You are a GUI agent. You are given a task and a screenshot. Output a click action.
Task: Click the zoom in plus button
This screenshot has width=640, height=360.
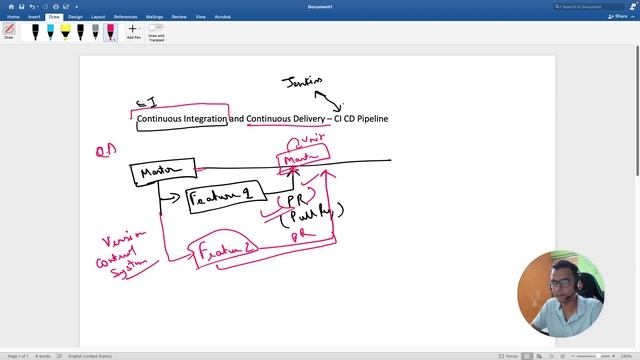[613, 356]
